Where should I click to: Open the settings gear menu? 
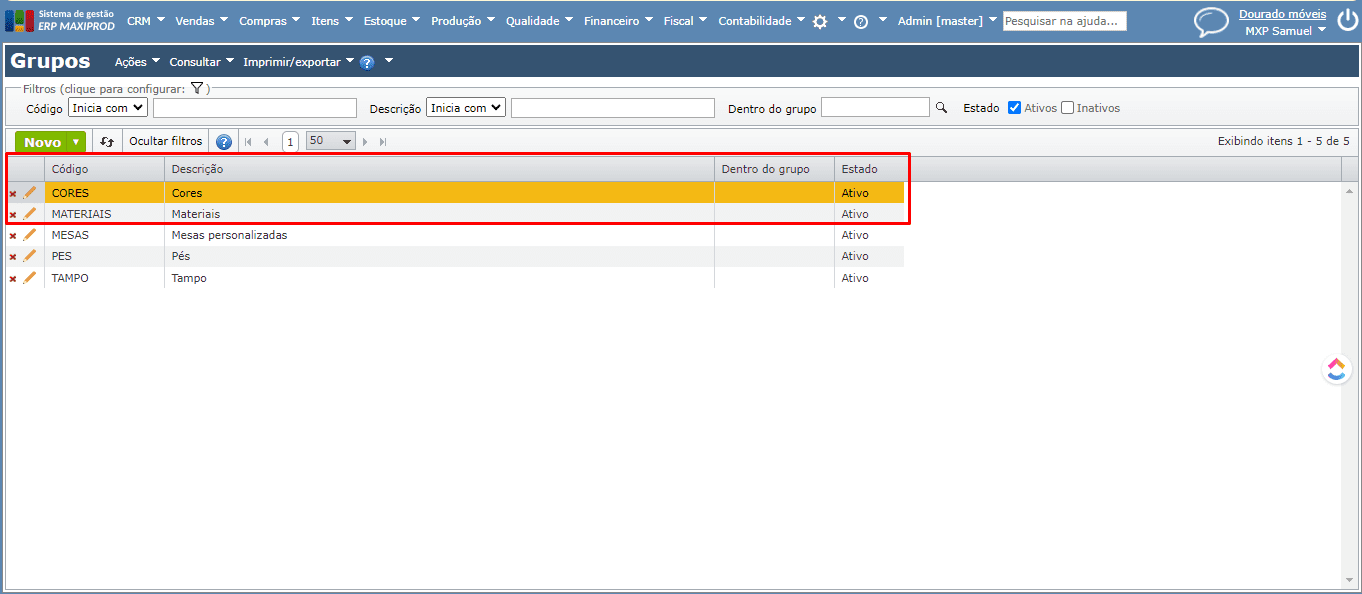point(820,21)
